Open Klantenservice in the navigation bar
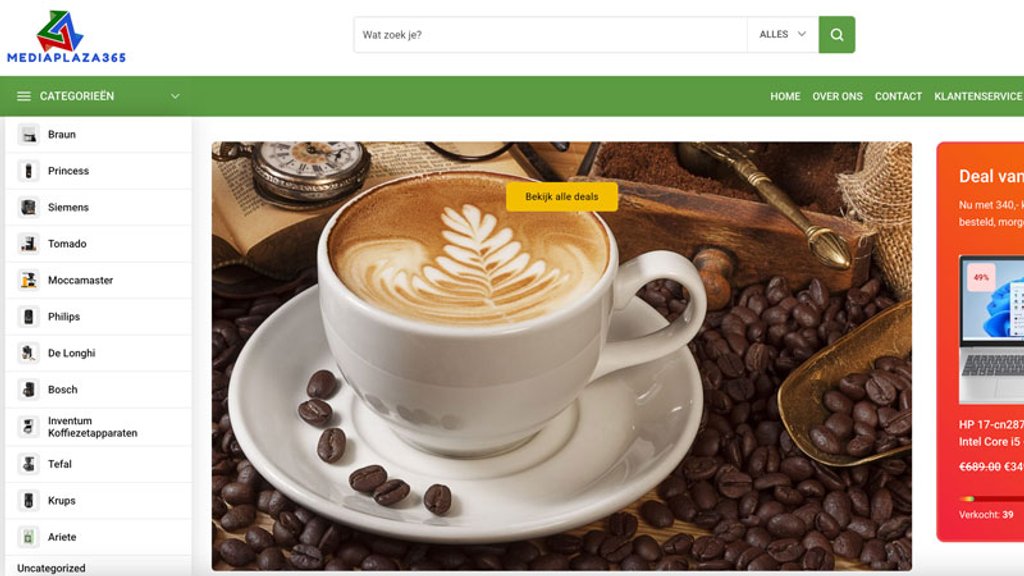This screenshot has height=576, width=1024. [x=978, y=97]
